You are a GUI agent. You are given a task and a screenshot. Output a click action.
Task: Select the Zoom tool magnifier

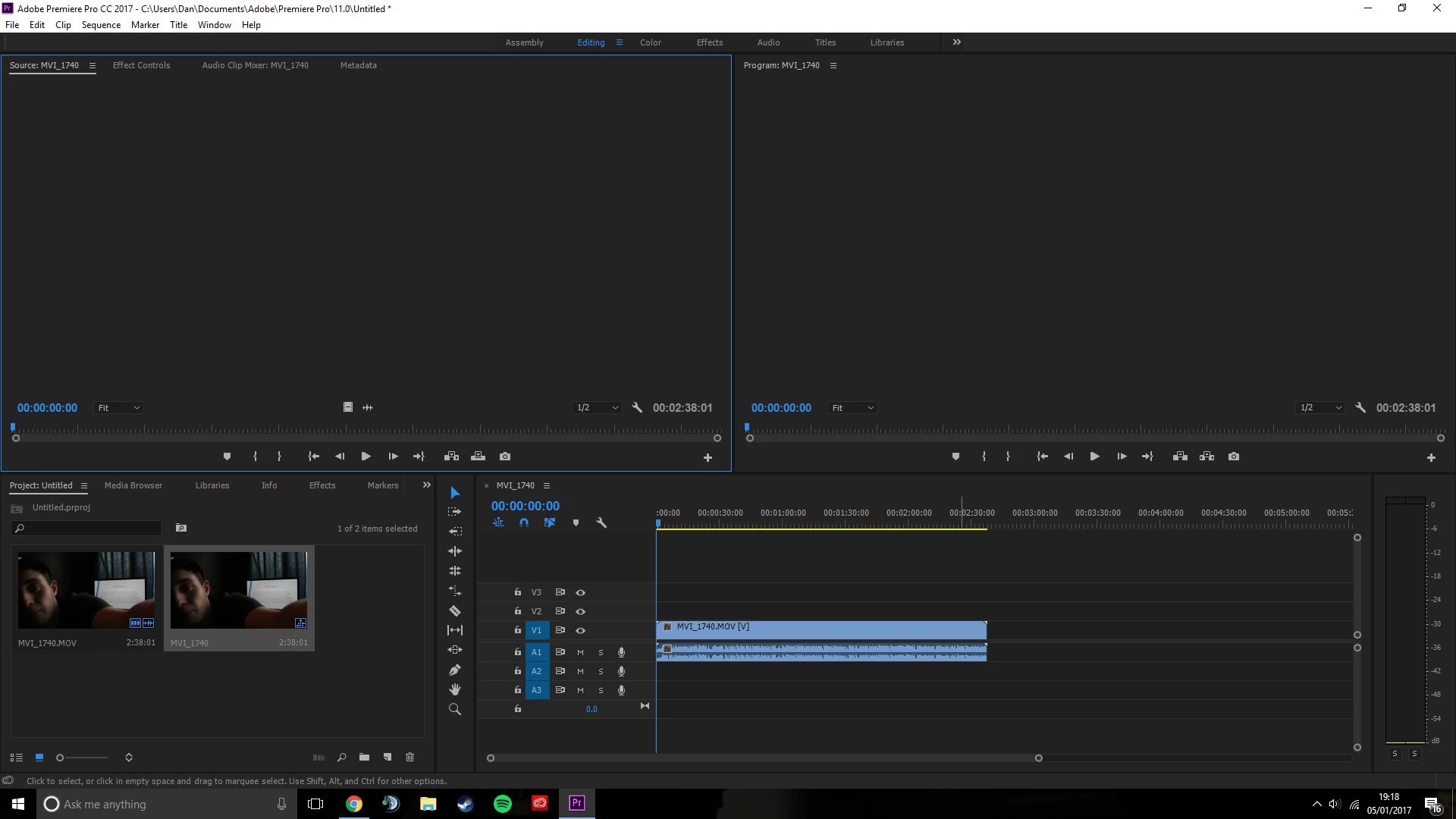(455, 709)
